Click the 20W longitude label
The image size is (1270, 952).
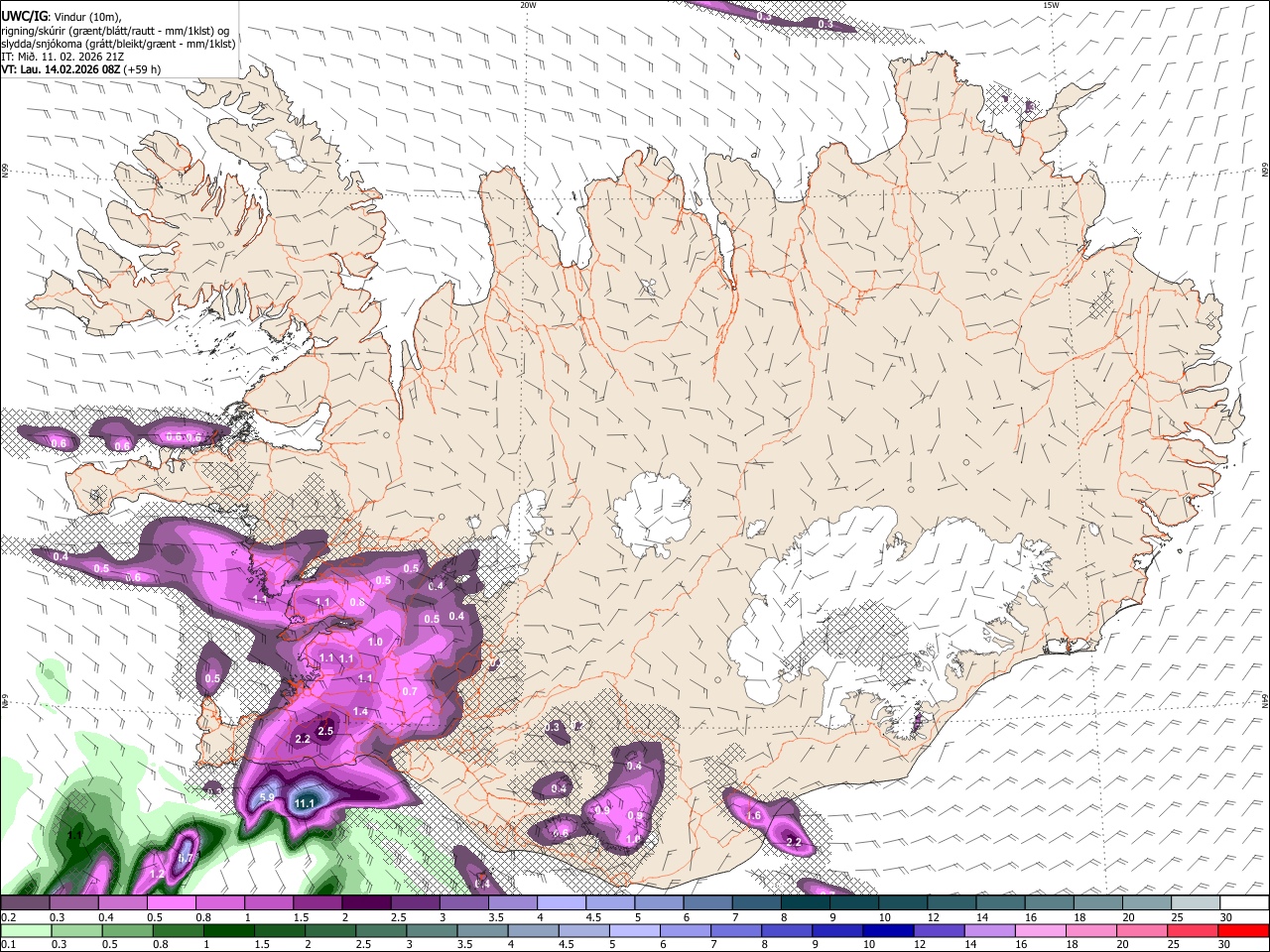[528, 5]
